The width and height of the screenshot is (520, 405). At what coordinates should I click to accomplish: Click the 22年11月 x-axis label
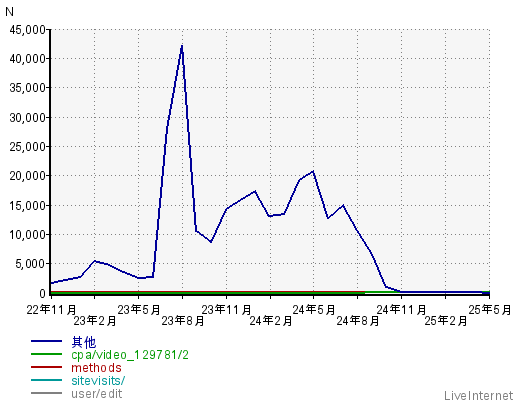tap(51, 310)
